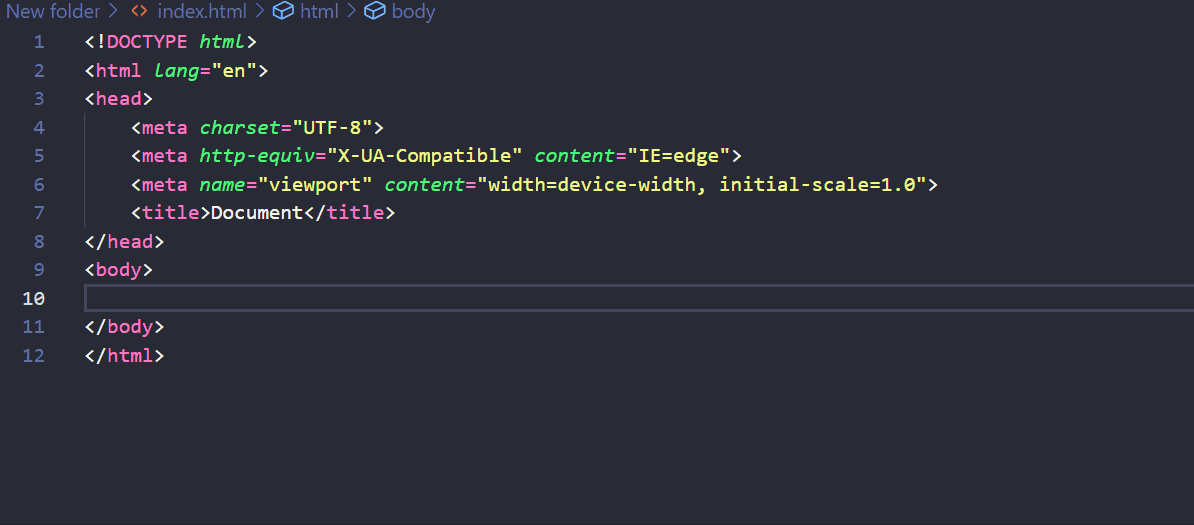The width and height of the screenshot is (1194, 525).
Task: Select the index.html breadcrumb item
Action: [x=202, y=11]
